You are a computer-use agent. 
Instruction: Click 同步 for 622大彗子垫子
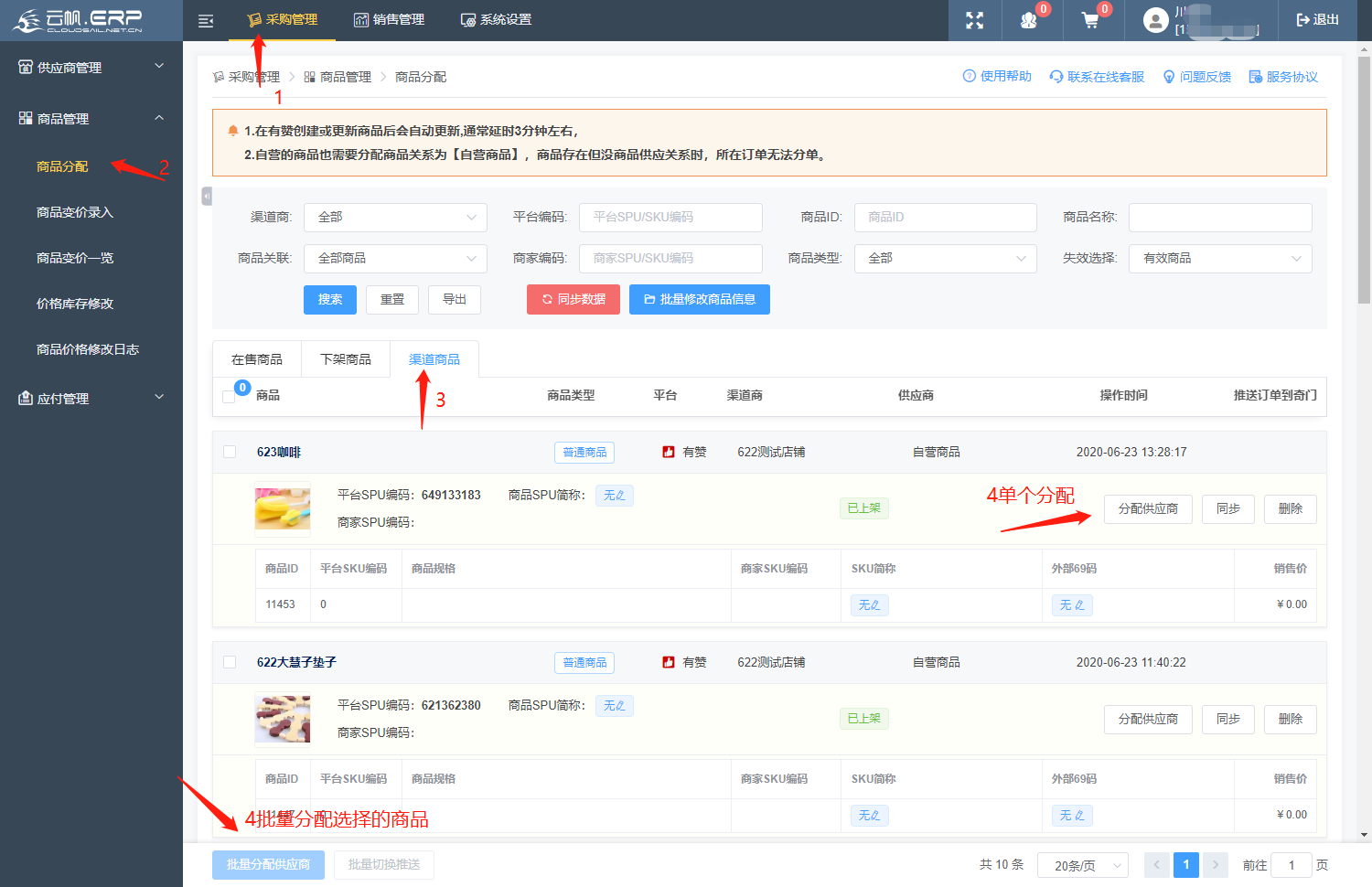1228,720
